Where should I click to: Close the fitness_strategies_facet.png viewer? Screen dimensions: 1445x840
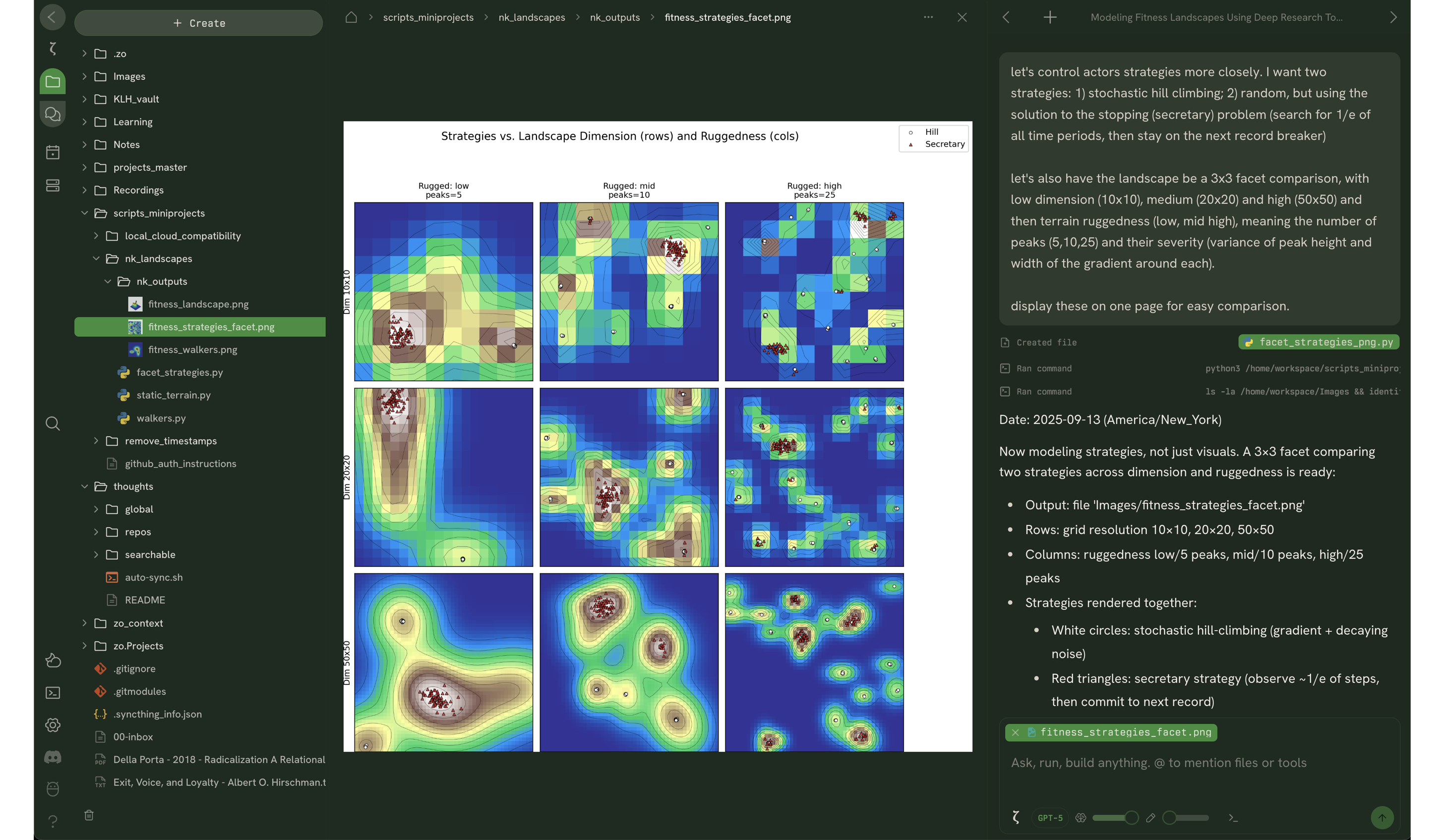click(962, 17)
